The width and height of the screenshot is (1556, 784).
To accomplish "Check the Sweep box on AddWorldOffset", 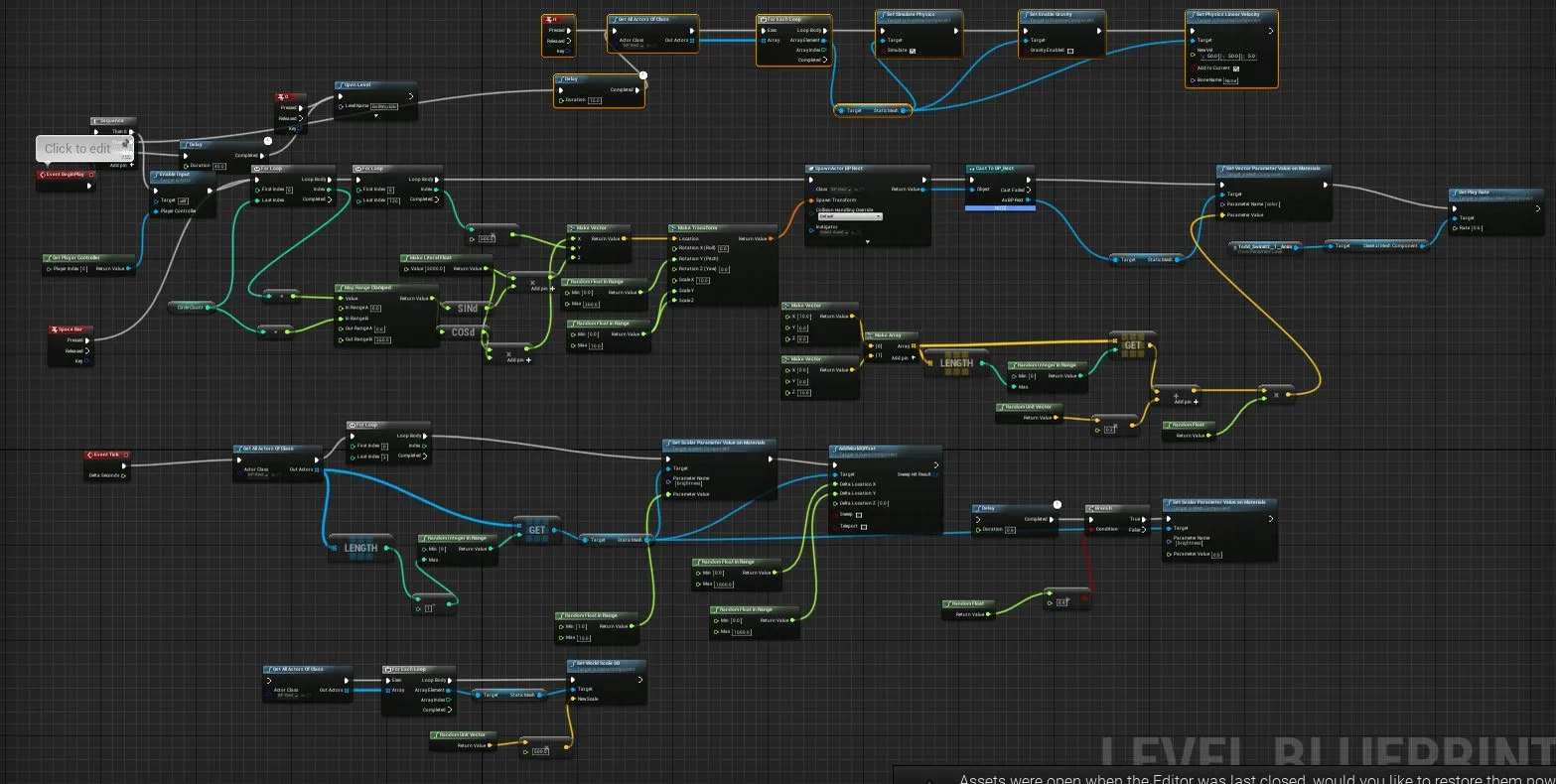I will [860, 514].
